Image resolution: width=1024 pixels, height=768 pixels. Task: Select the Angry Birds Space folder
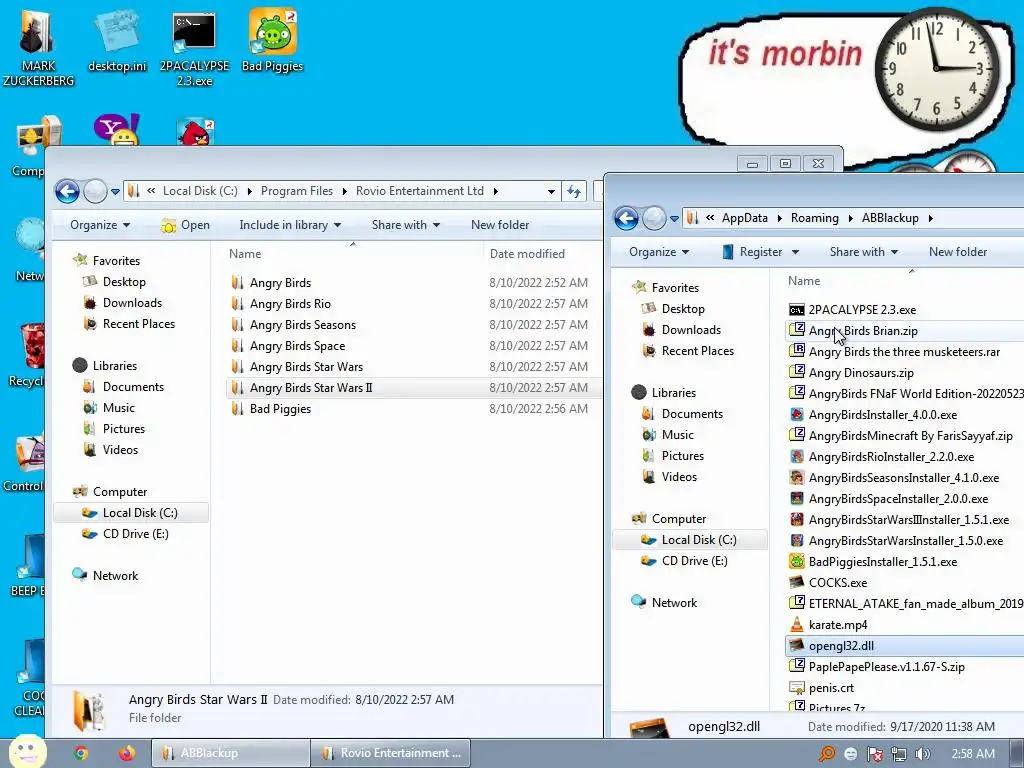[x=297, y=345]
